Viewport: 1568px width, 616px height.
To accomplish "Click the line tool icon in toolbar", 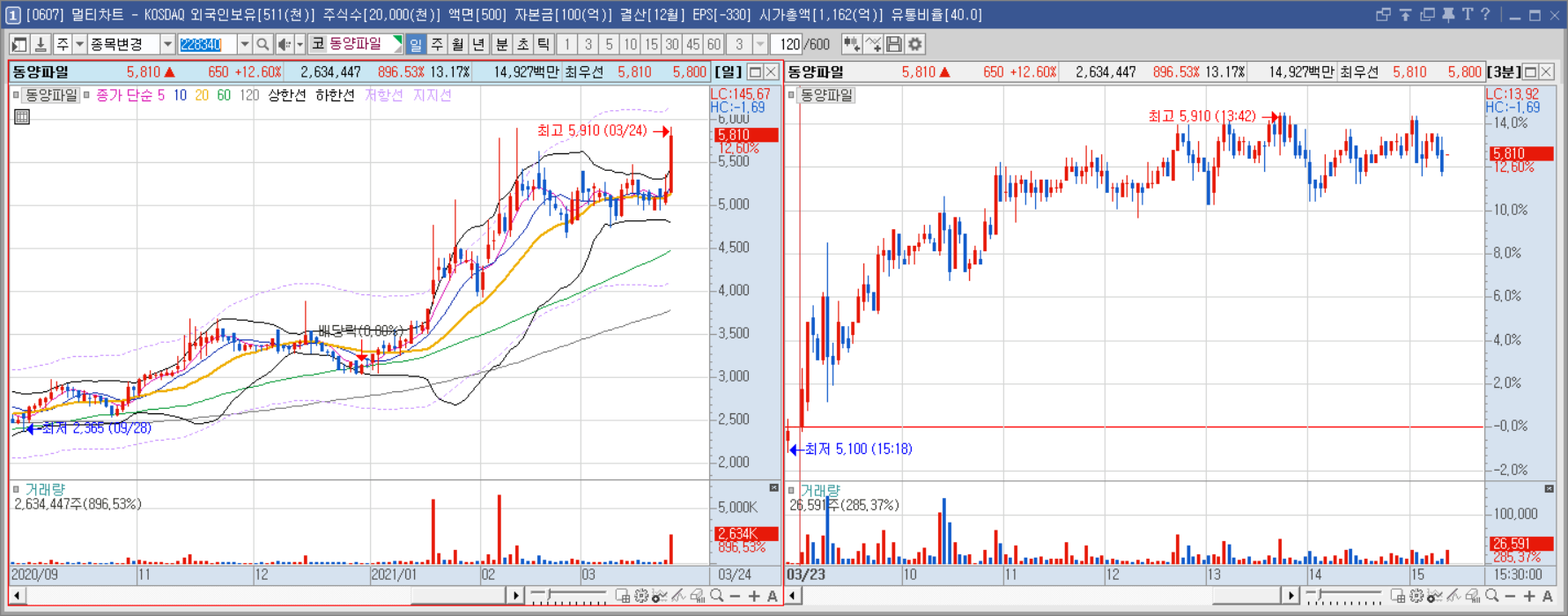I will [873, 44].
